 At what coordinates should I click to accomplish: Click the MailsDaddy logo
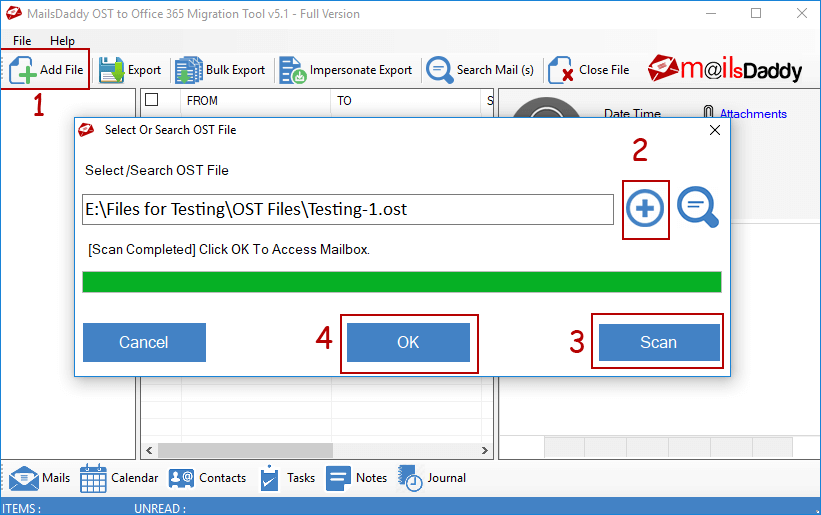click(725, 69)
